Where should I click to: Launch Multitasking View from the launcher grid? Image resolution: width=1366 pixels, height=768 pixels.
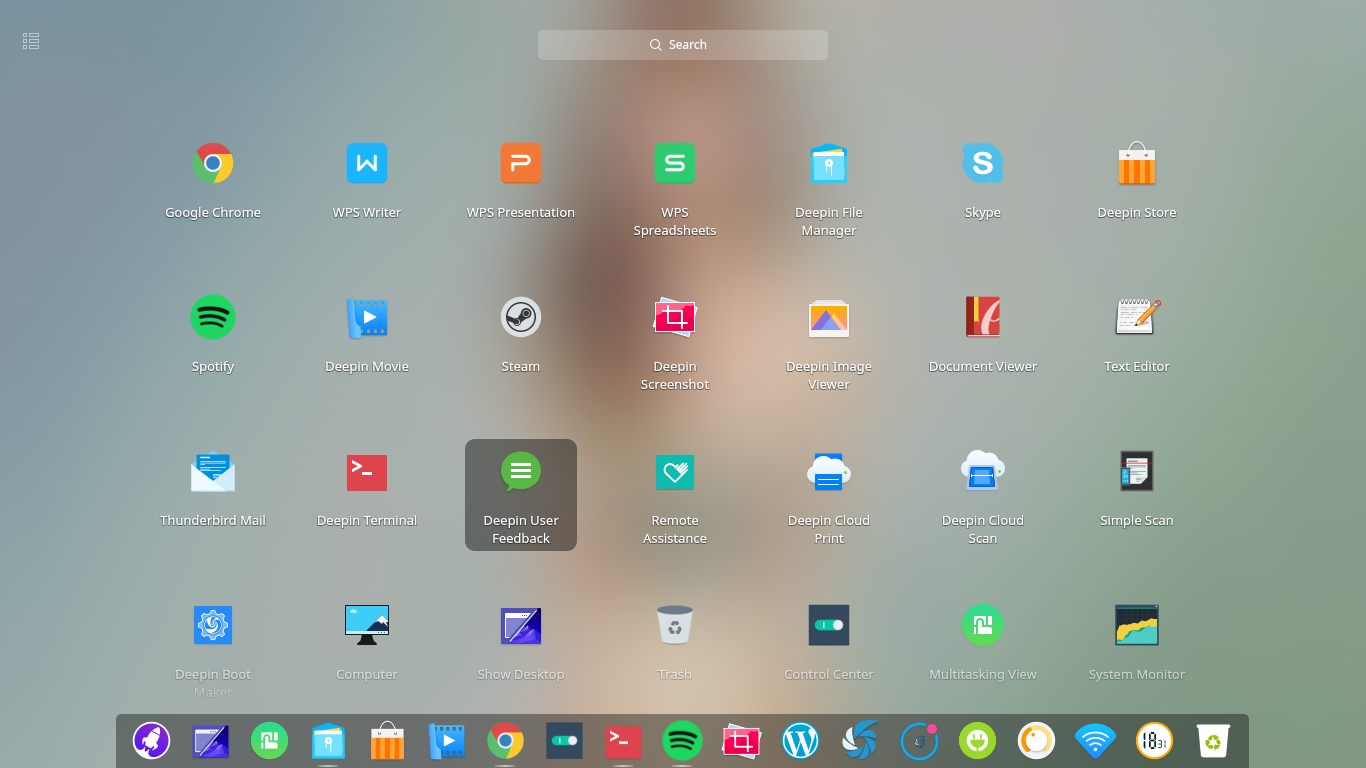click(x=983, y=625)
